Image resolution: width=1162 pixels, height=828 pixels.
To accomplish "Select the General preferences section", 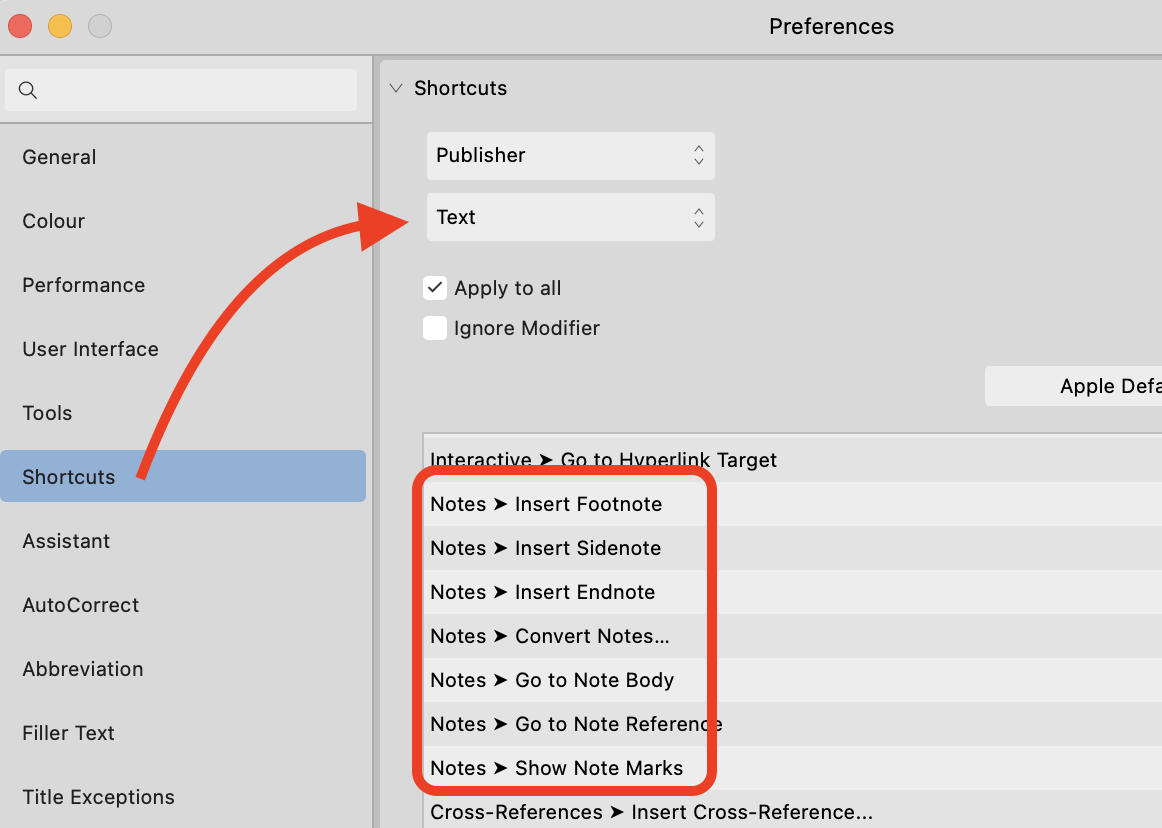I will 59,157.
